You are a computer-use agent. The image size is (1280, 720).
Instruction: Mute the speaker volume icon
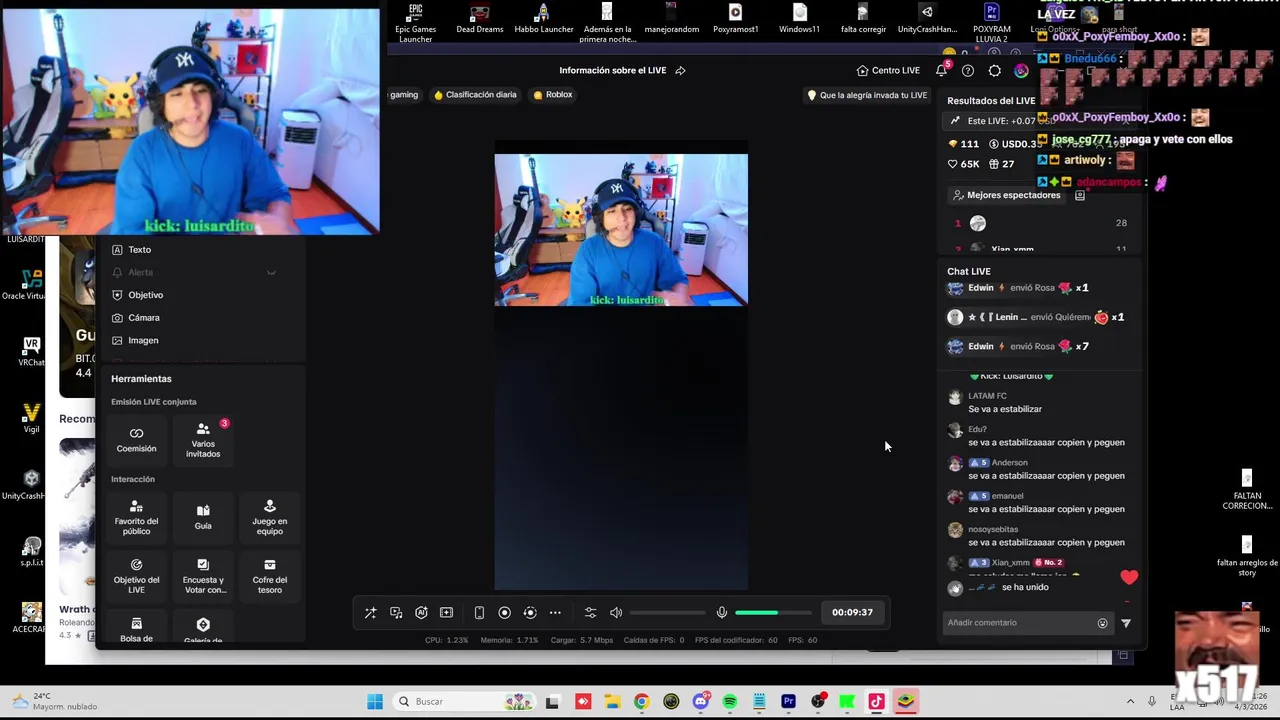pyautogui.click(x=616, y=613)
